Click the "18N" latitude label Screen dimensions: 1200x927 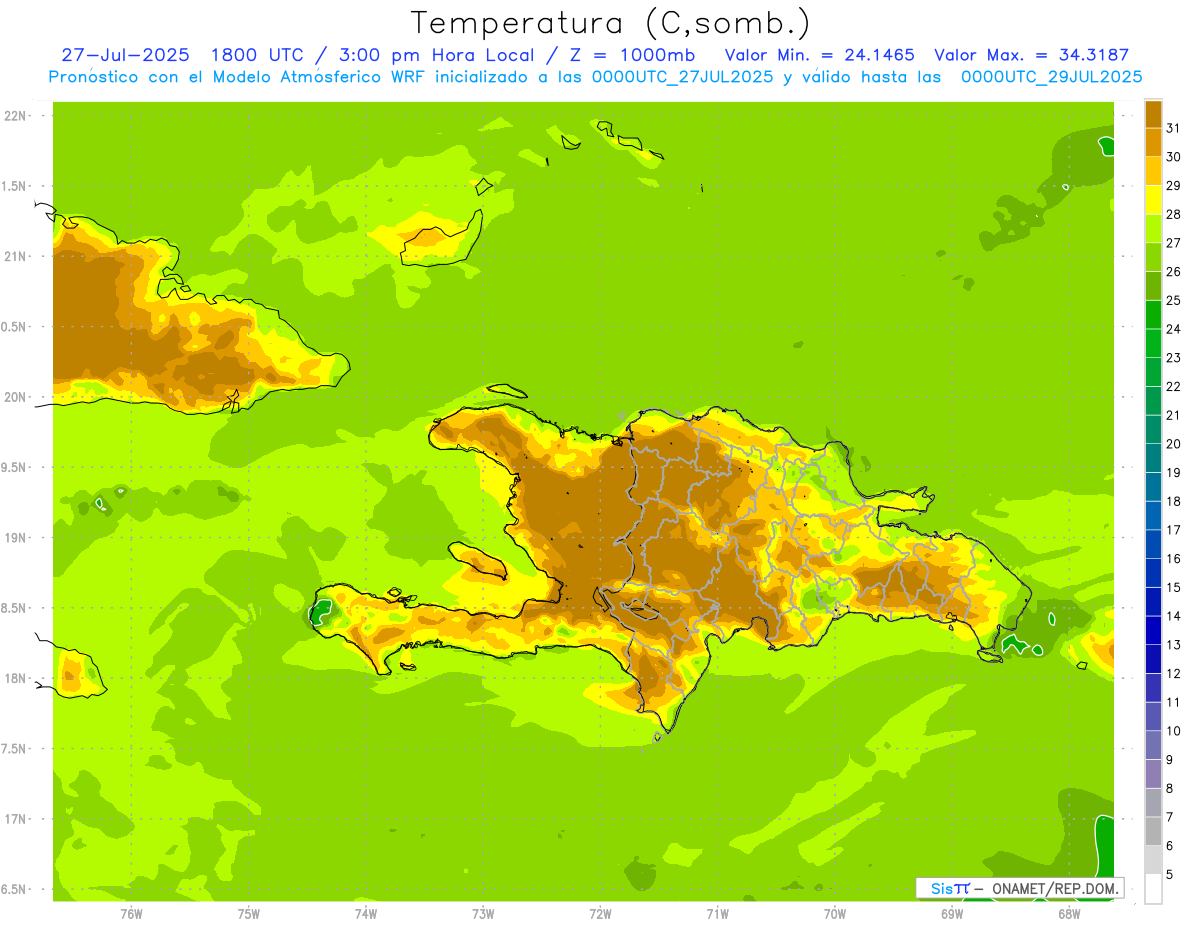tap(17, 678)
